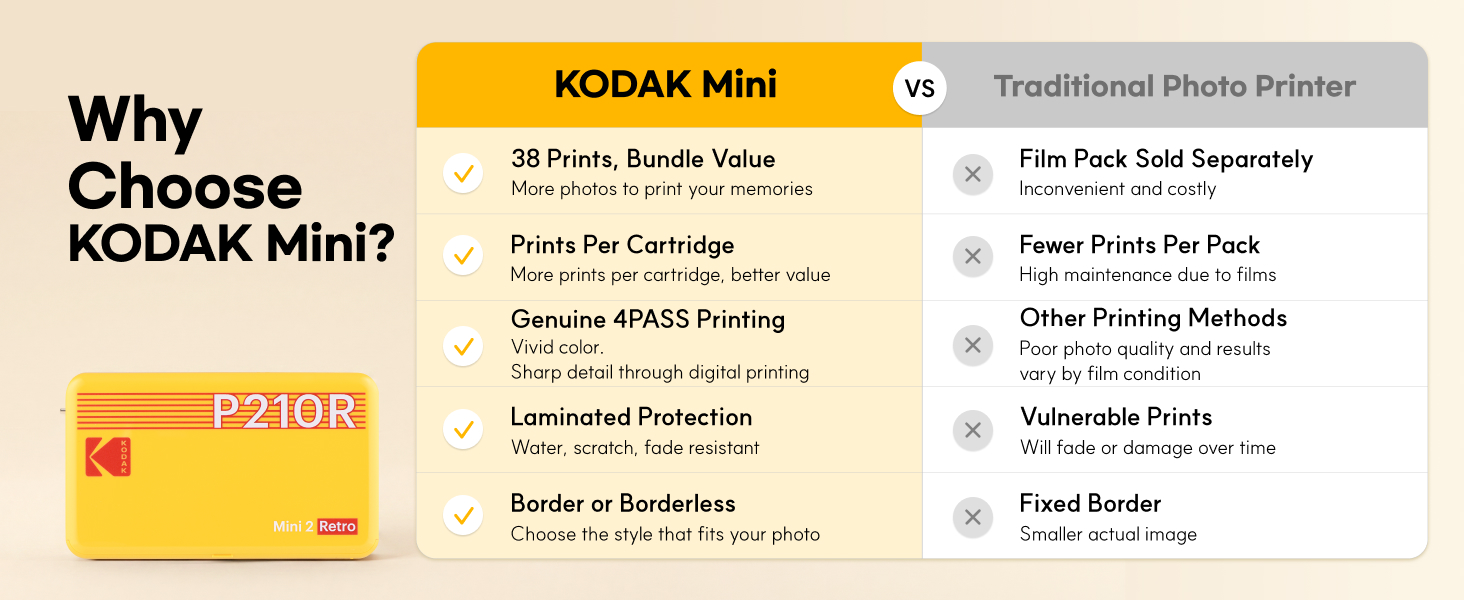This screenshot has height=600, width=1464.
Task: Click the checkmark next to Prints Per Cartridge
Action: coord(463,257)
